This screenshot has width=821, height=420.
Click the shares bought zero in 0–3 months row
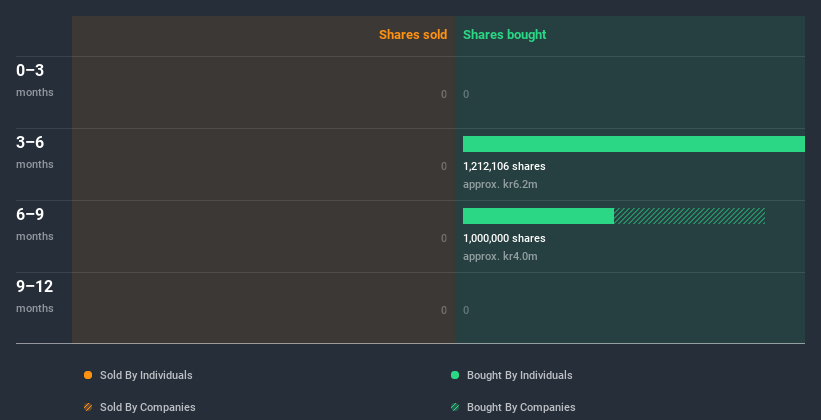[x=466, y=94]
